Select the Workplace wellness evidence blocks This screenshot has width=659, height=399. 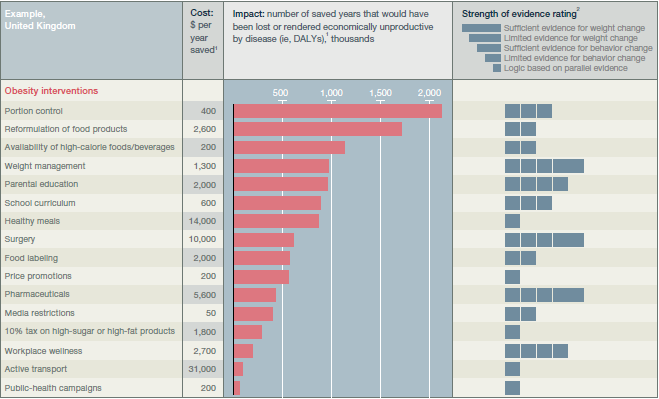click(x=536, y=351)
